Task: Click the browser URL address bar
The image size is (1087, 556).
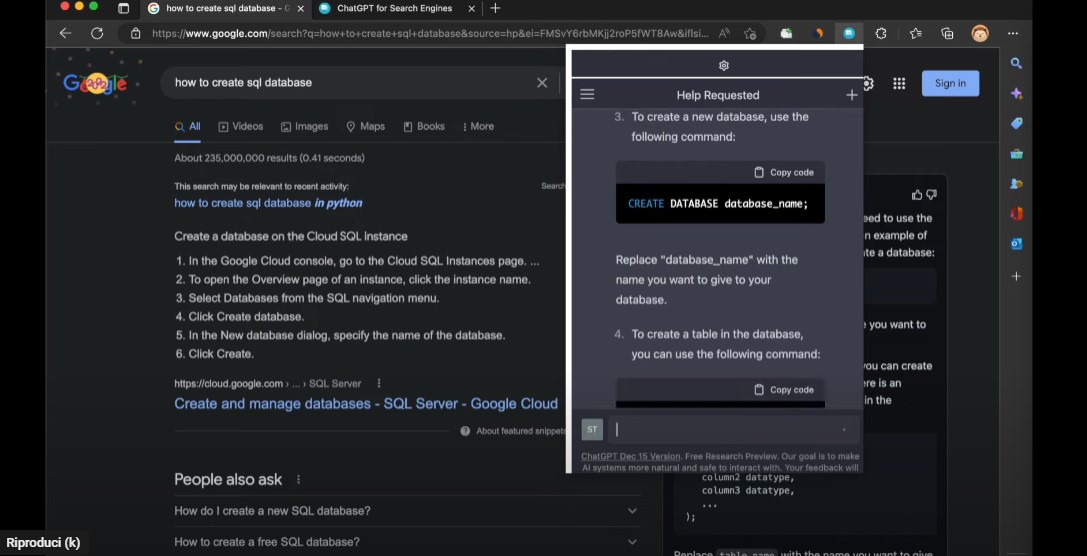Action: click(x=430, y=33)
